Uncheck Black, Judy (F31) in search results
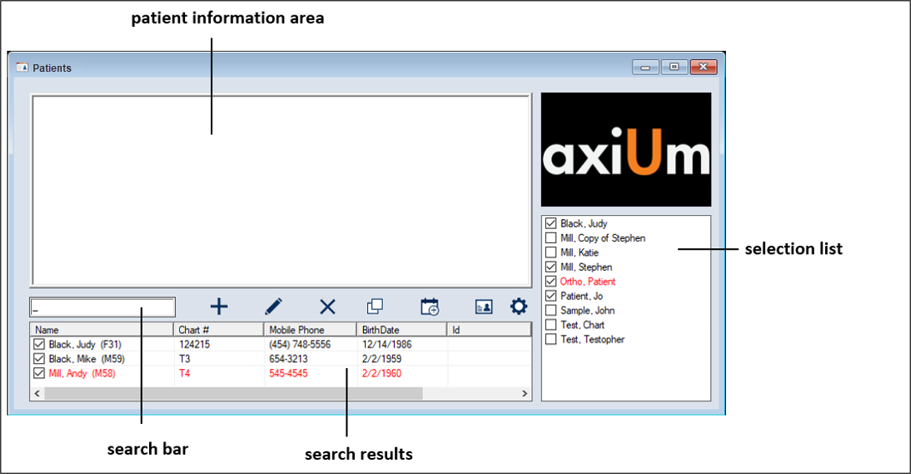The image size is (911, 474). [x=40, y=344]
